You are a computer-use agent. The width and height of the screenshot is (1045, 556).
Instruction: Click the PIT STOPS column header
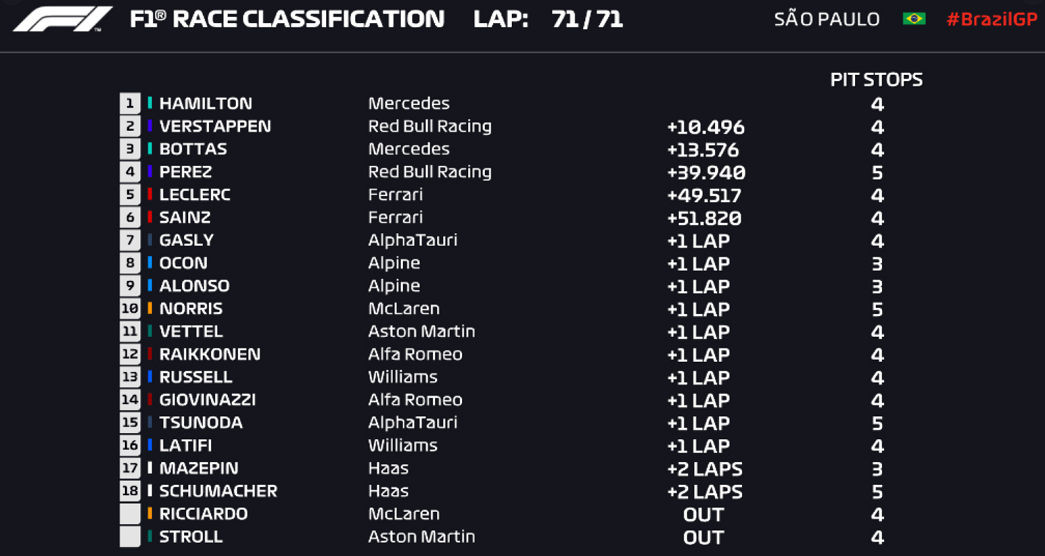[876, 80]
